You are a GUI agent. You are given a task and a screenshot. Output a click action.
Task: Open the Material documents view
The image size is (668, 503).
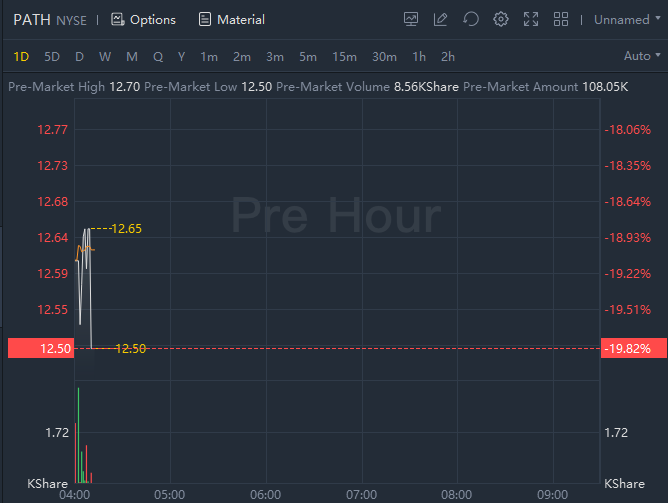click(x=232, y=19)
